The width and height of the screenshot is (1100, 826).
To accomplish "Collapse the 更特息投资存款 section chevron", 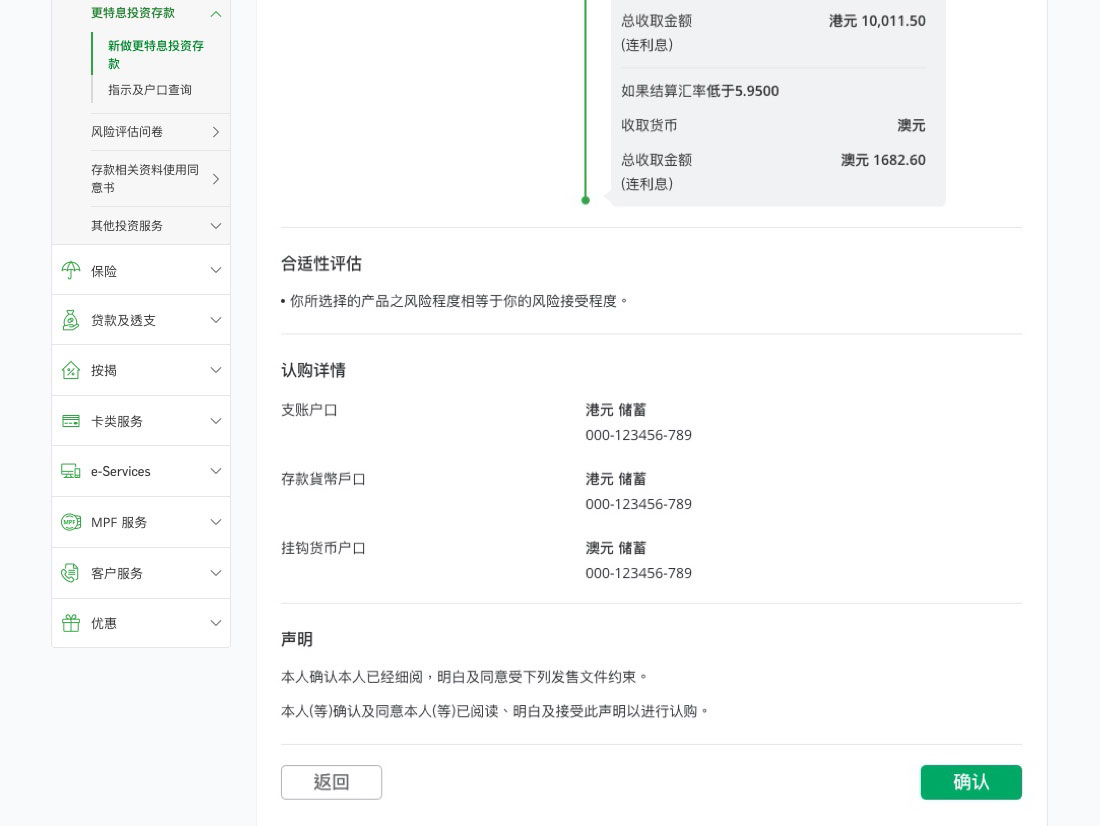I will click(x=216, y=14).
